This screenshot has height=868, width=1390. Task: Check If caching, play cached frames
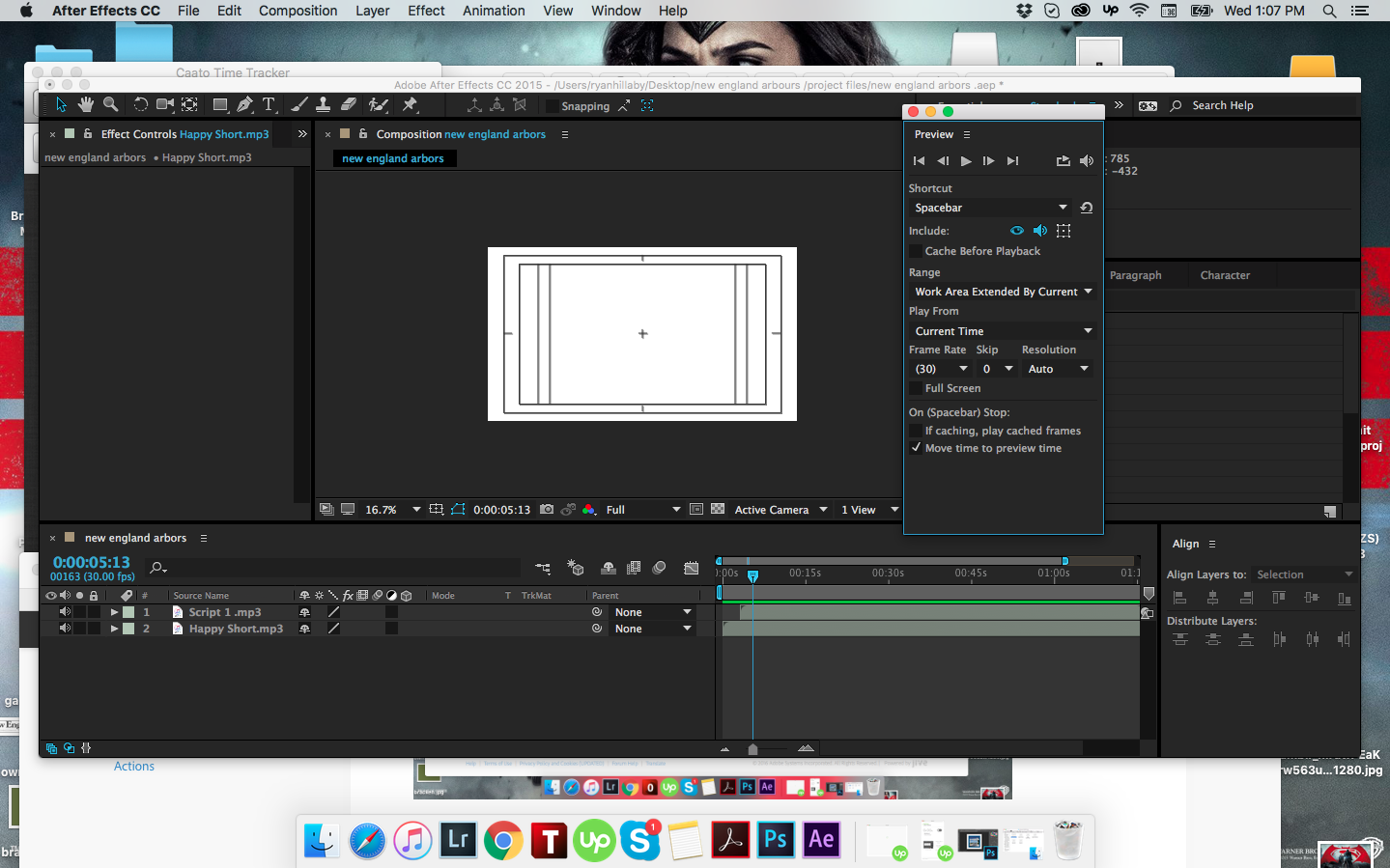(916, 431)
